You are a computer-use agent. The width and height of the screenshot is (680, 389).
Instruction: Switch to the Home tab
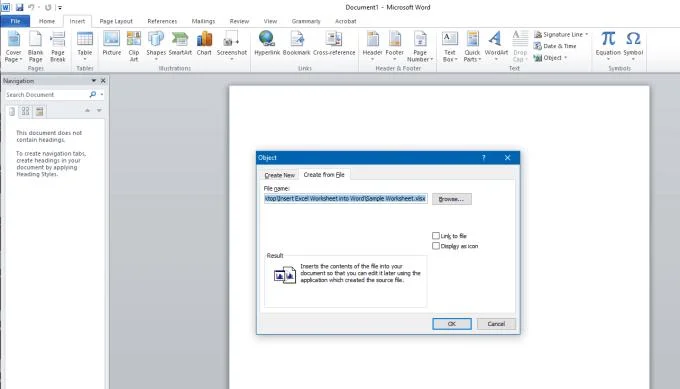coord(47,21)
